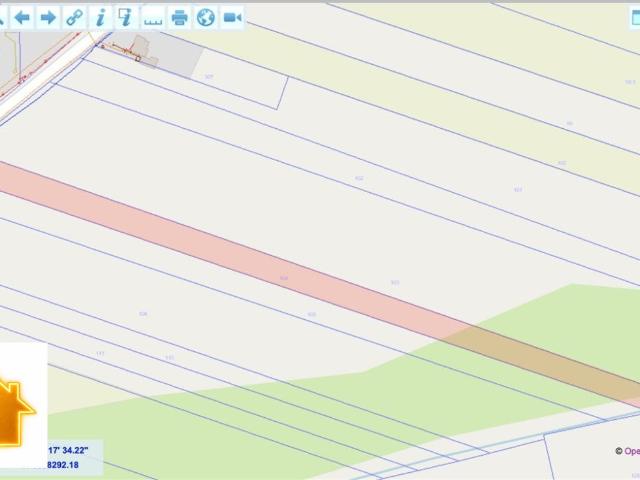Click the next extent right arrow
This screenshot has height=480, width=640.
48,17
